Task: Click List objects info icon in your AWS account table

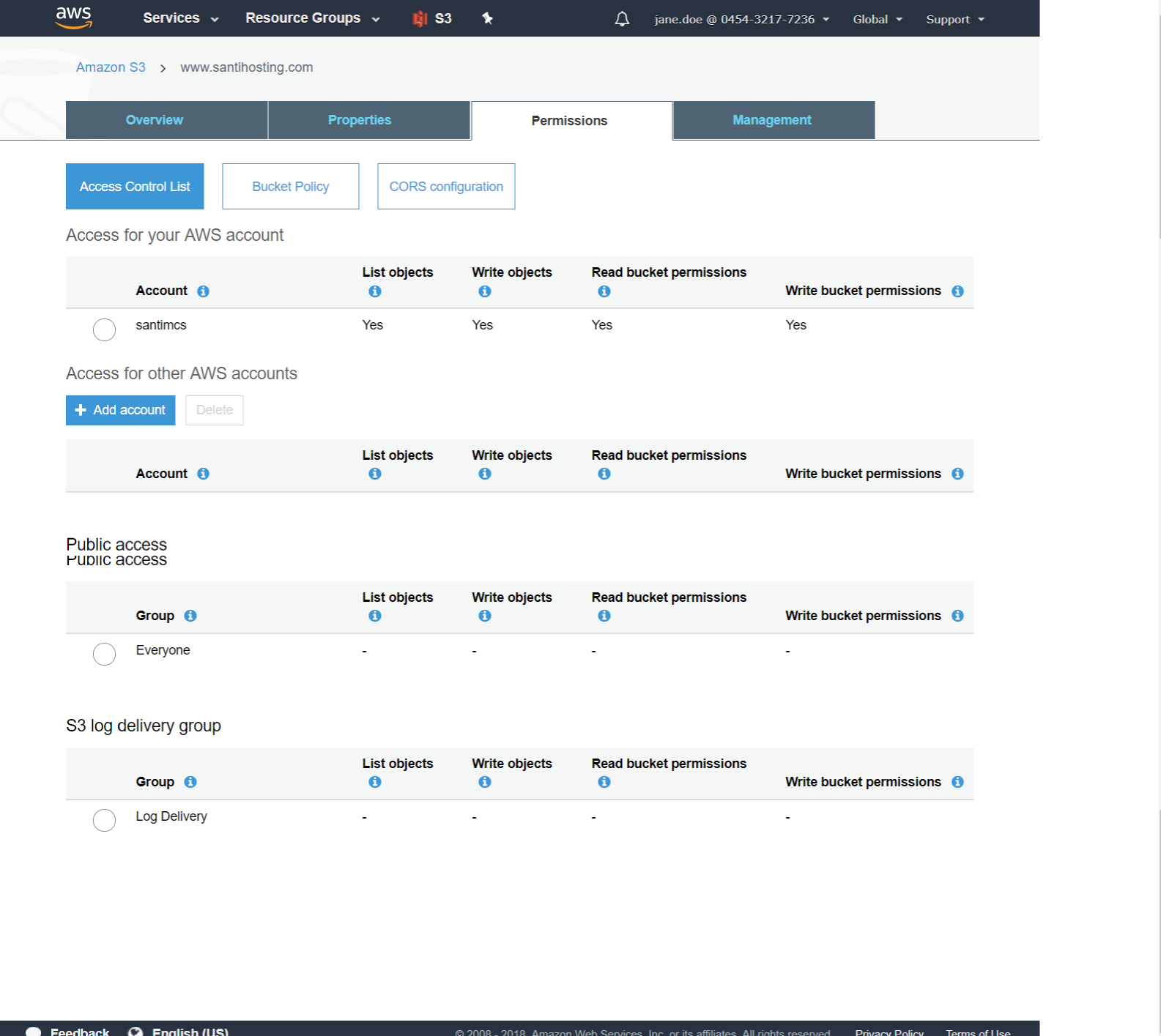Action: (375, 291)
